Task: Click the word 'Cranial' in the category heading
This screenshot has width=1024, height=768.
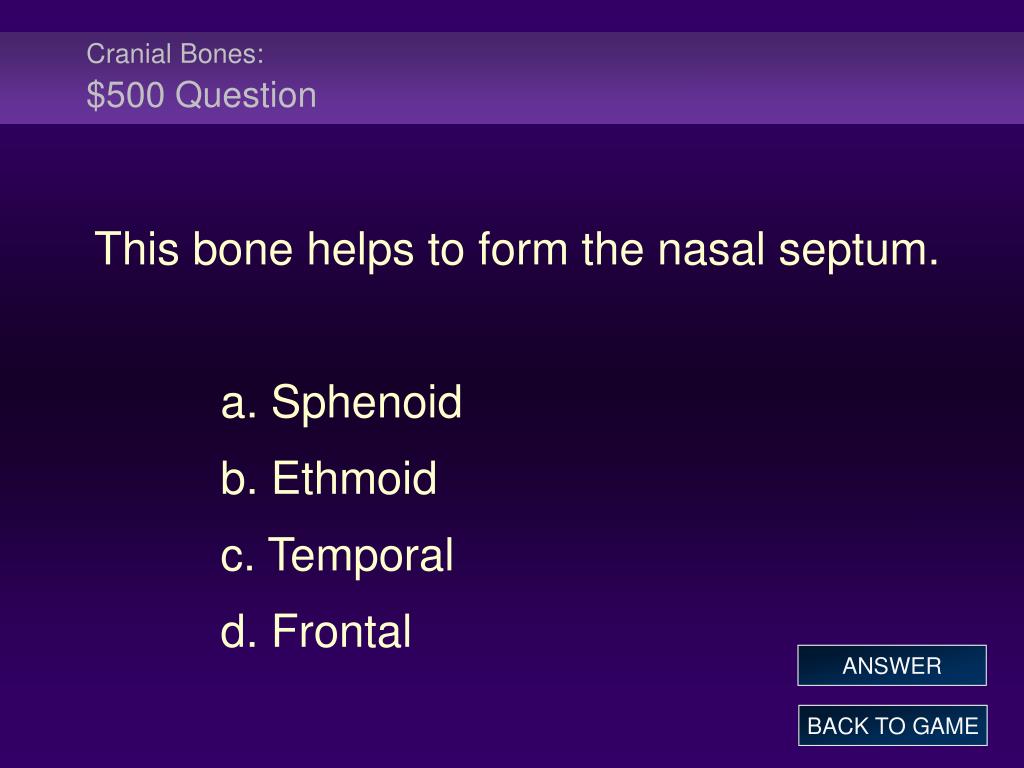Action: (x=129, y=54)
